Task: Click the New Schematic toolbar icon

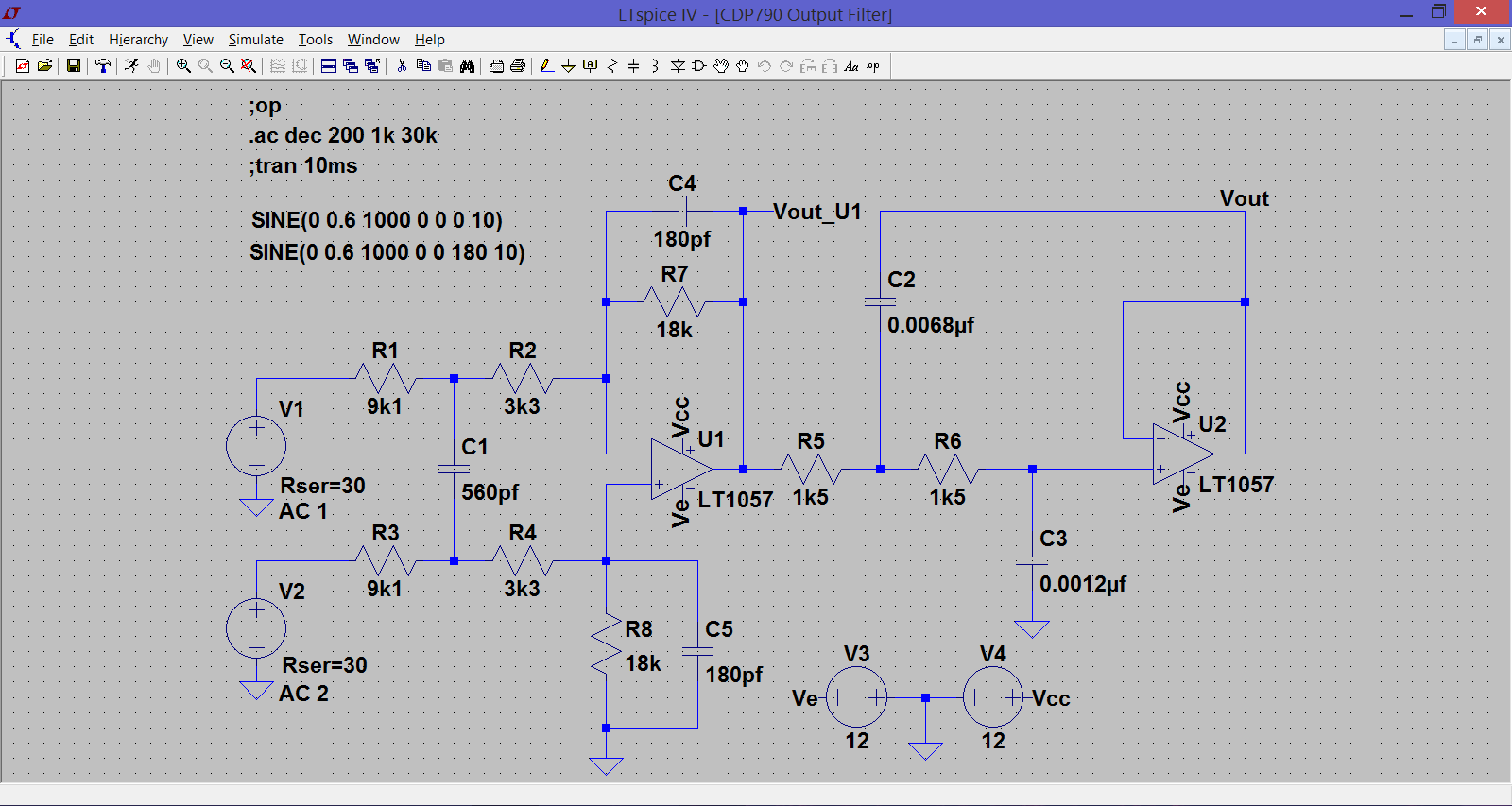Action: click(x=23, y=66)
